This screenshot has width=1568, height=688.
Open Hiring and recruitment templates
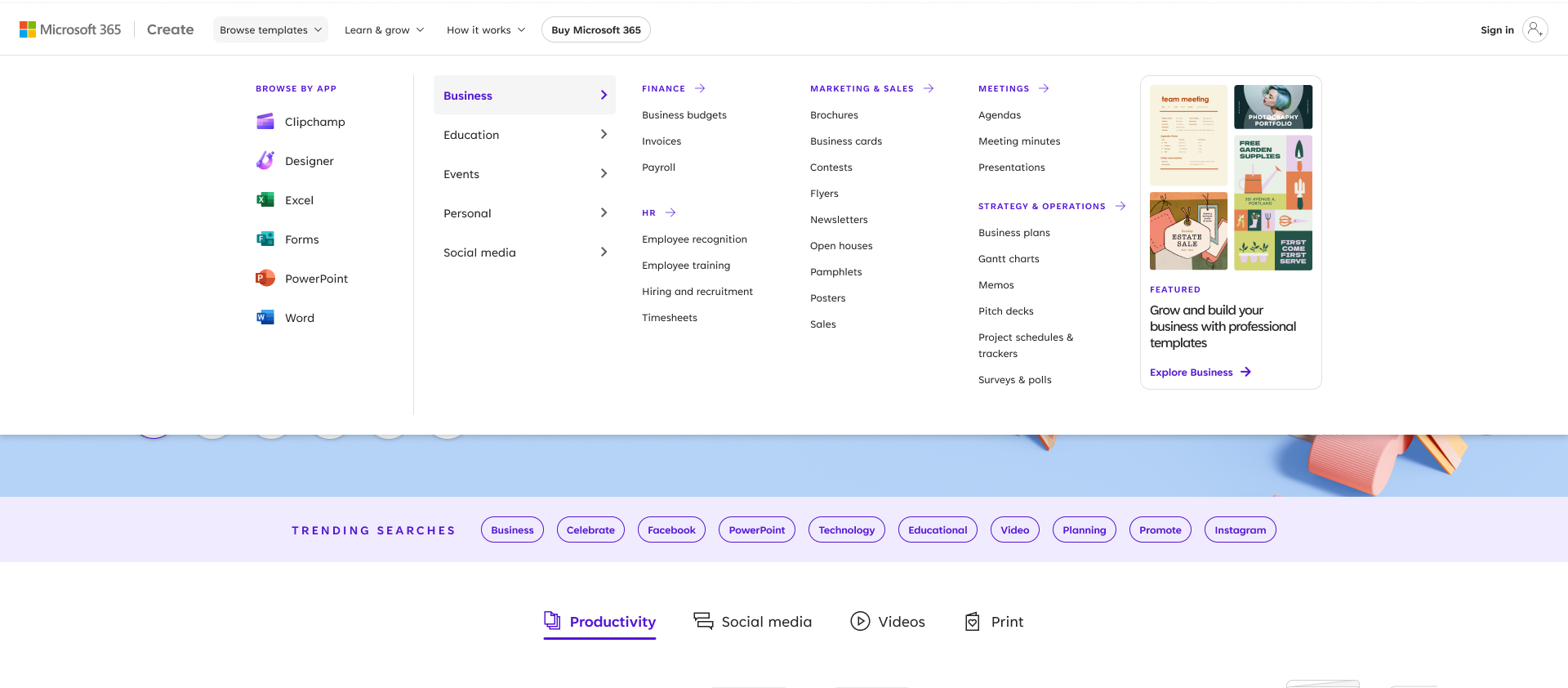pyautogui.click(x=697, y=292)
